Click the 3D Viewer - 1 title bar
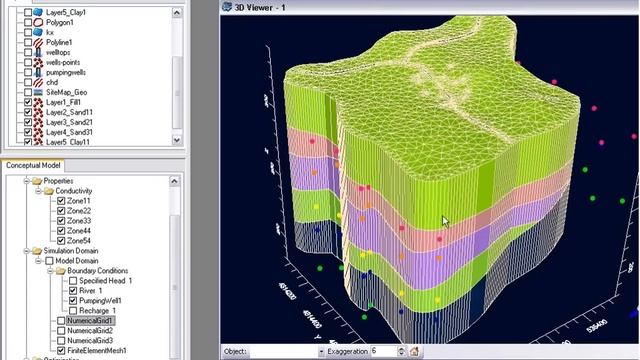 point(430,7)
